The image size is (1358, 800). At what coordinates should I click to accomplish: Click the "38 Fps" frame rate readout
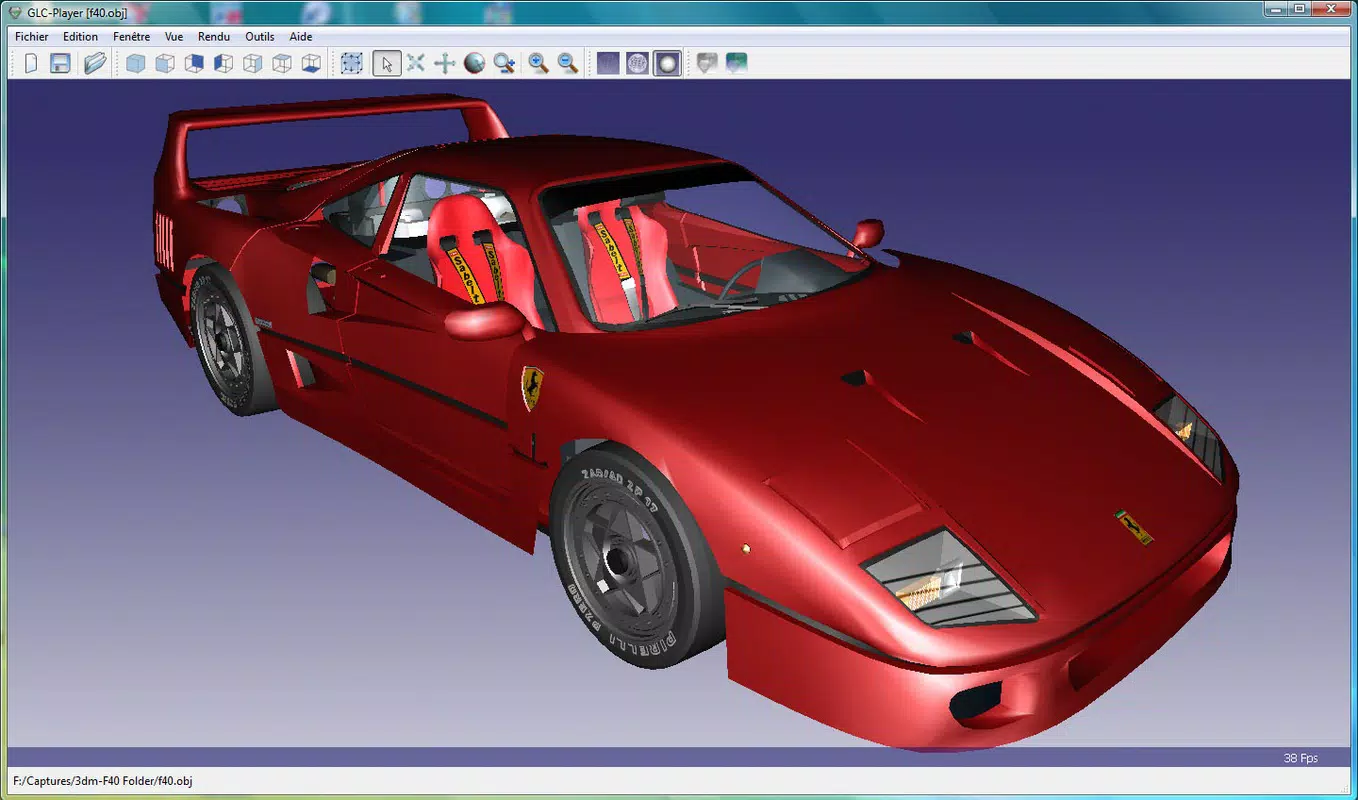click(x=1301, y=758)
